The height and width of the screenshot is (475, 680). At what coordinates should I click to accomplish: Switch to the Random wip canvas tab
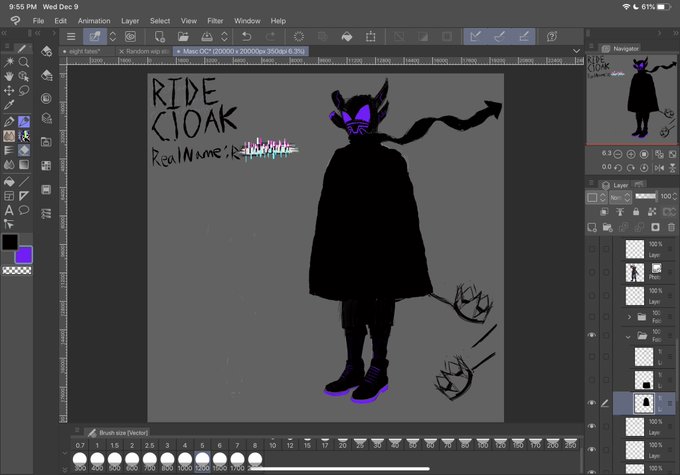coord(147,51)
